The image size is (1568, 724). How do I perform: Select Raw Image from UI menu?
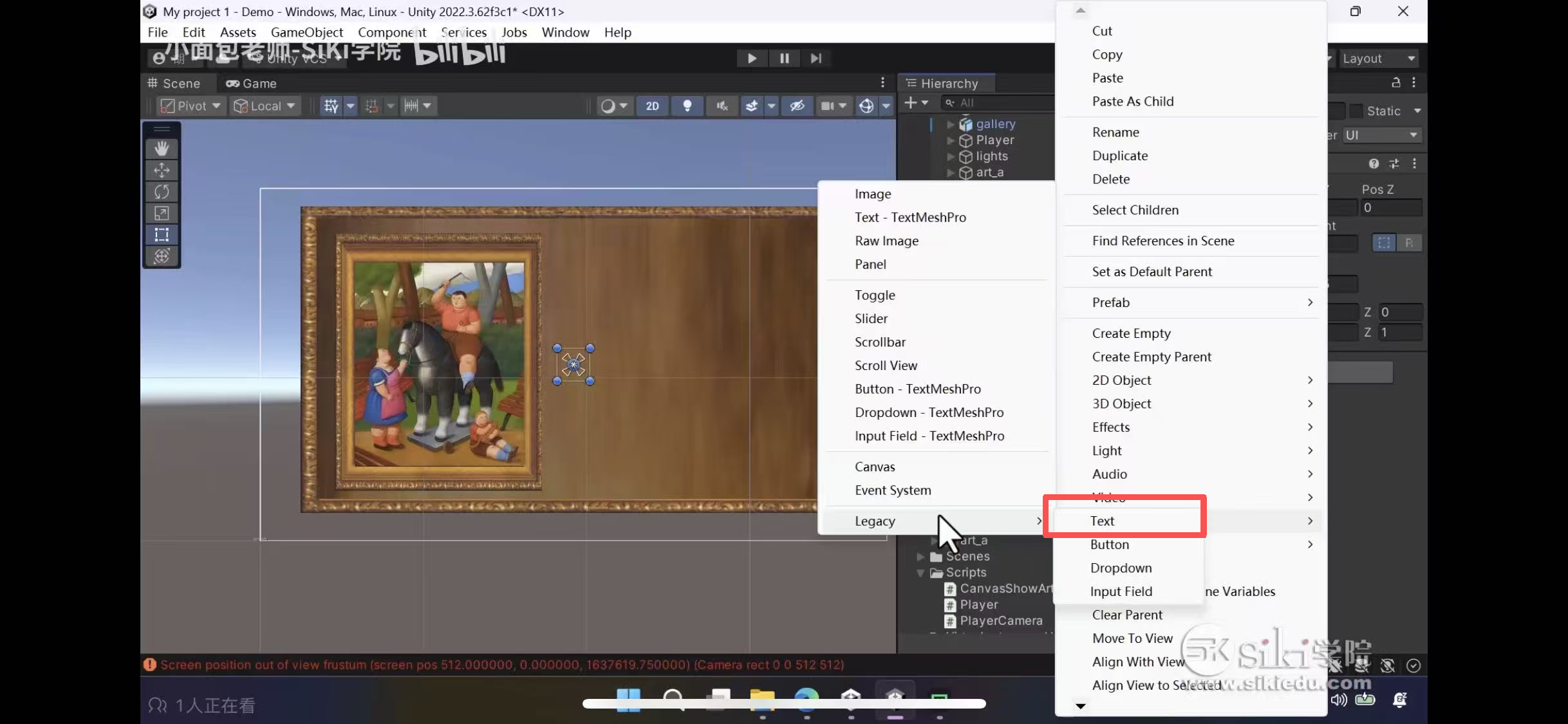[937, 241]
